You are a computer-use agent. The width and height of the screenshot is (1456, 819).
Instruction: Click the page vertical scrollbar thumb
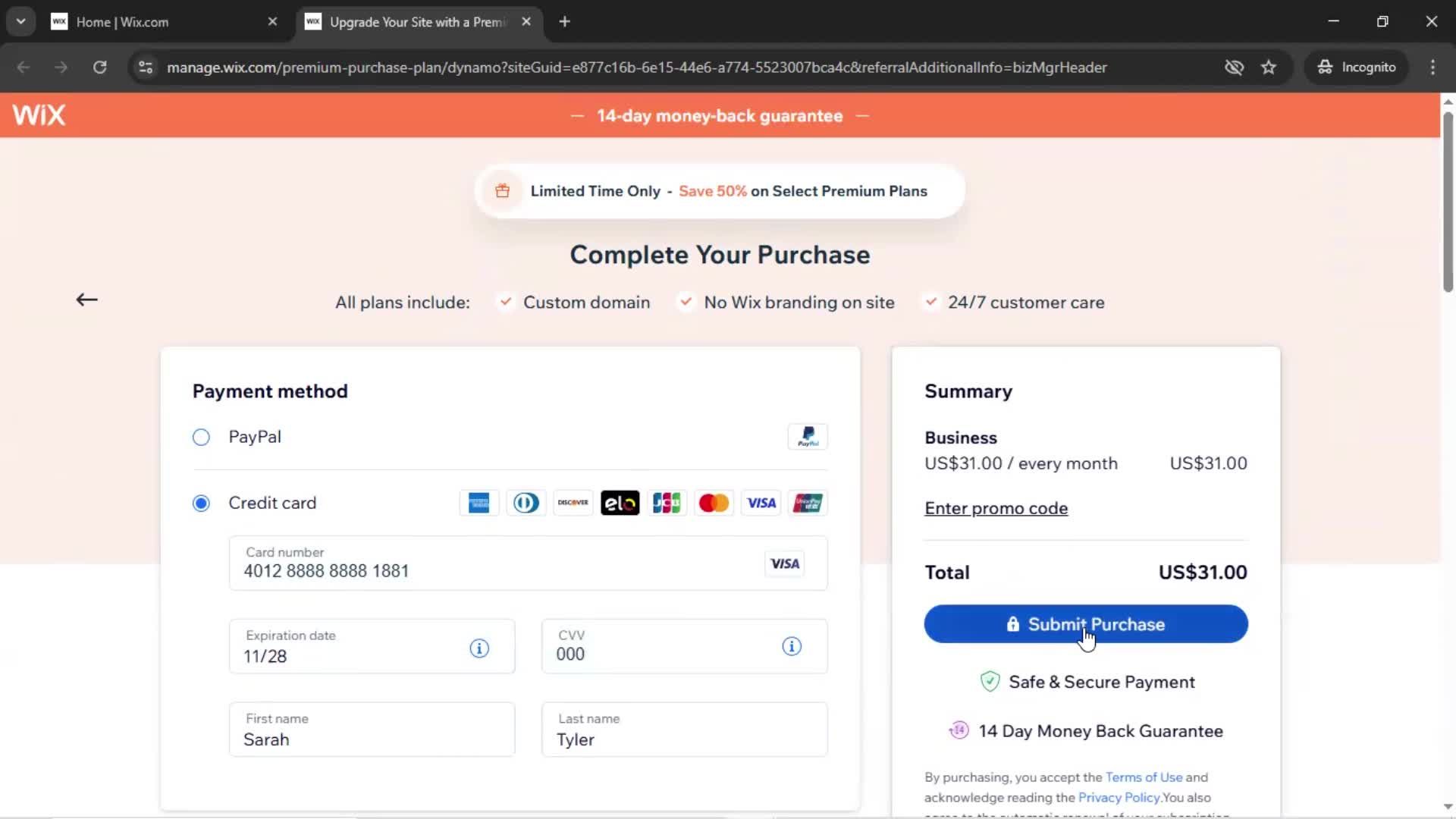(x=1448, y=201)
